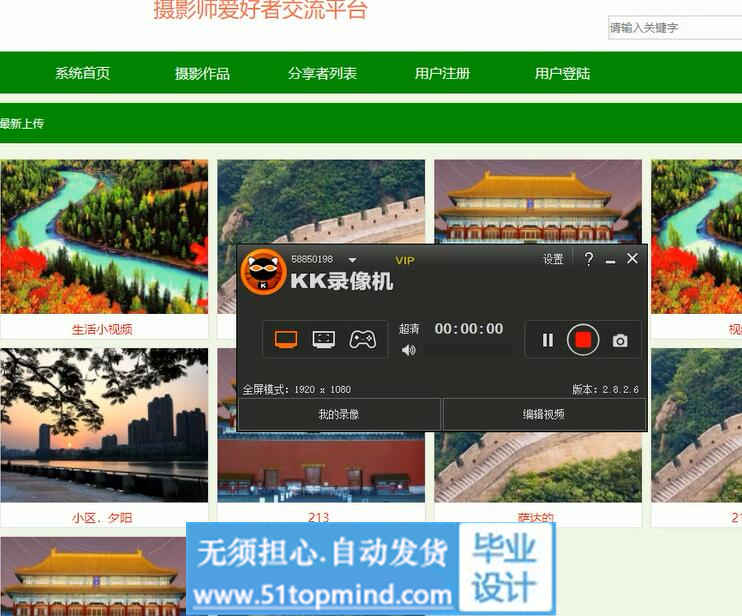Open 设置 settings in KK recorder

pyautogui.click(x=553, y=259)
